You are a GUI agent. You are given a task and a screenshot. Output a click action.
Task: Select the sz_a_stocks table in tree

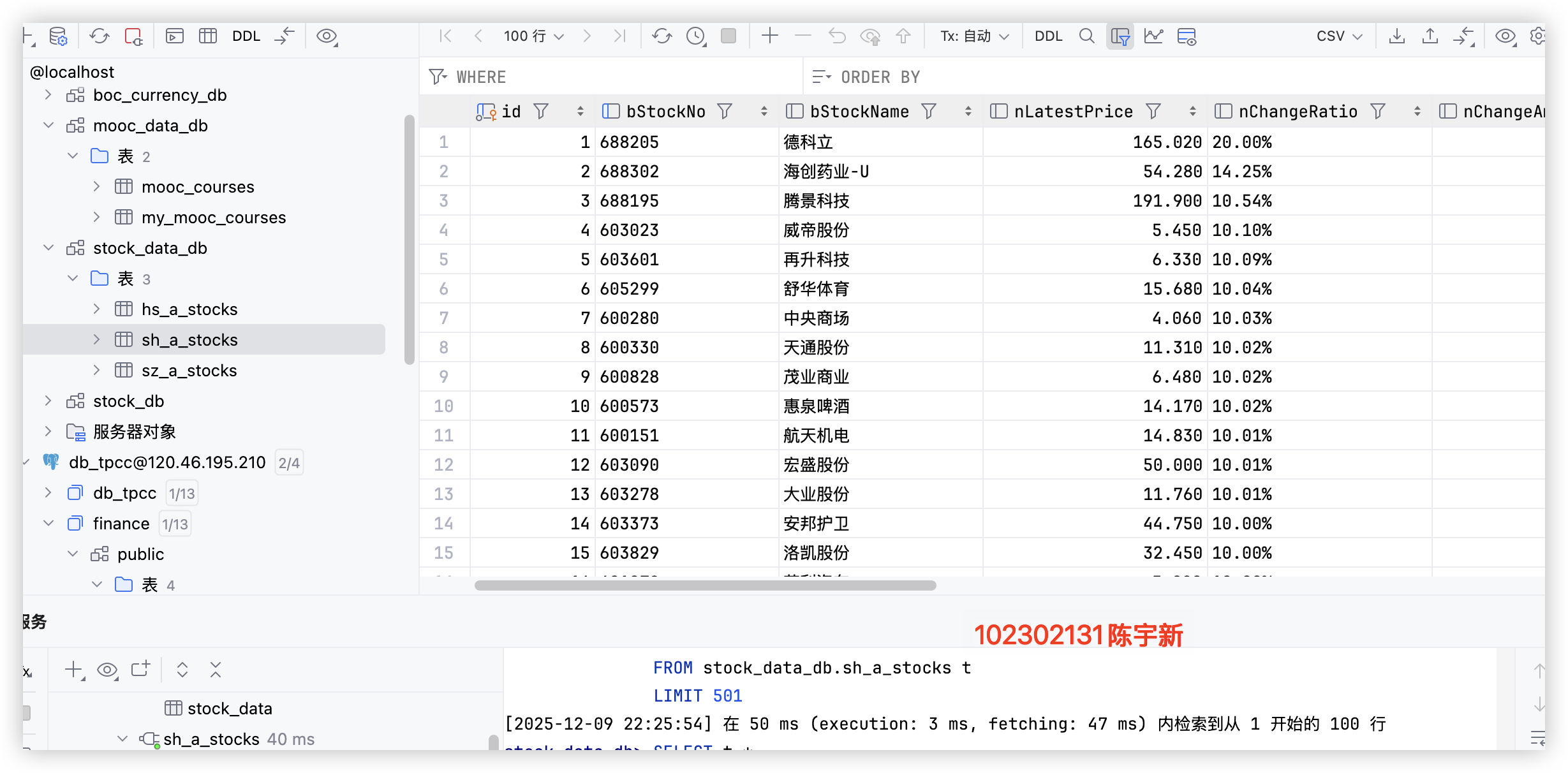tap(189, 371)
